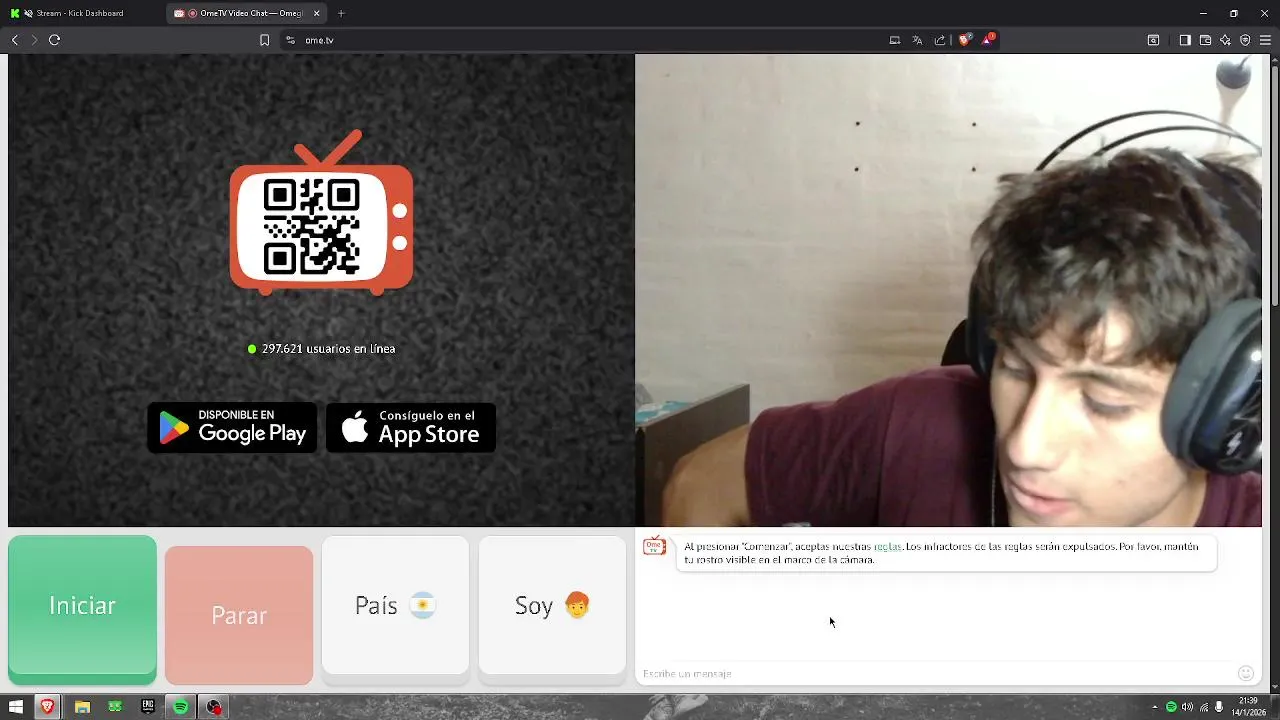Open File Explorer from taskbar
This screenshot has width=1280, height=720.
[82, 707]
